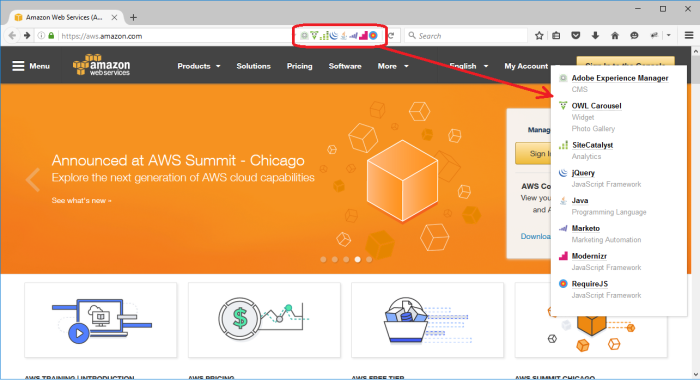Click the page vertical scrollbar
This screenshot has height=380, width=700.
pyautogui.click(x=696, y=213)
